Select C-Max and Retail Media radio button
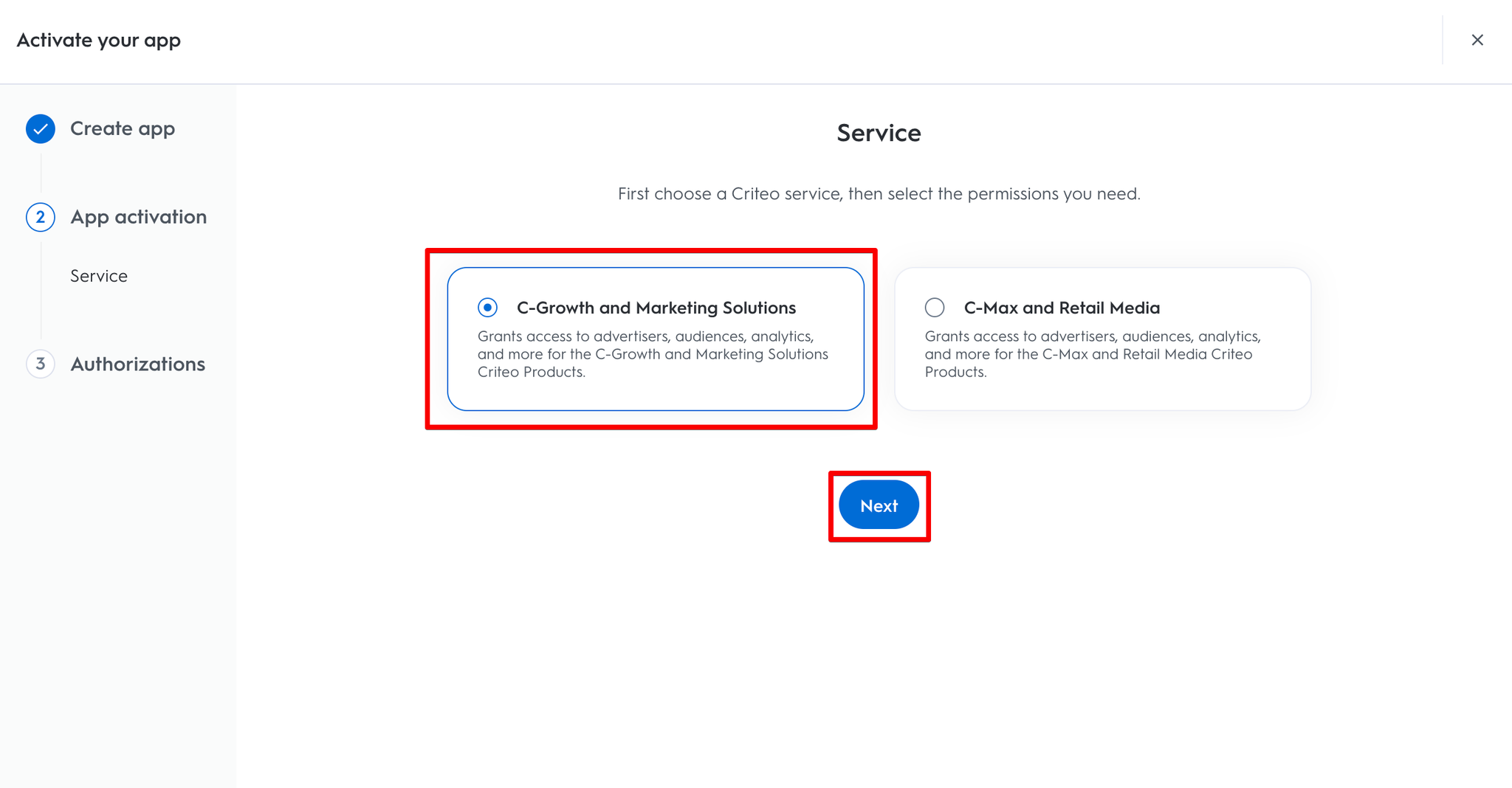The width and height of the screenshot is (1512, 788). (x=935, y=307)
